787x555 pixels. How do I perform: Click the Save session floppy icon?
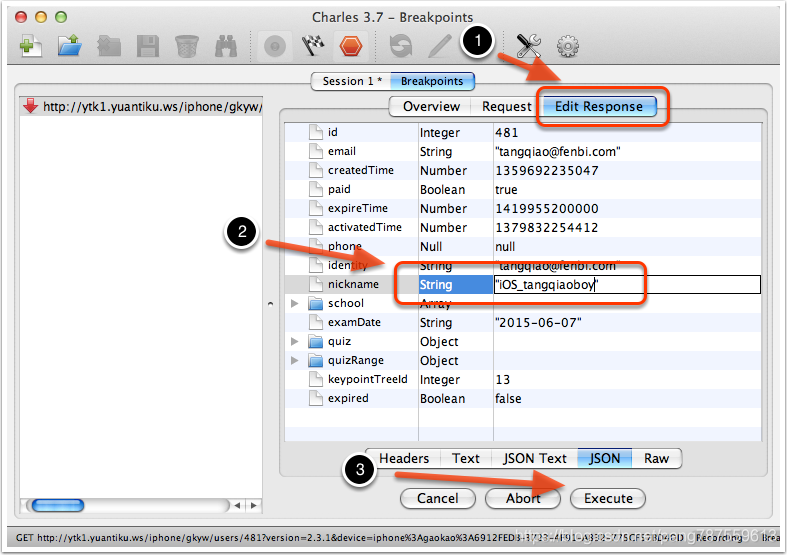(148, 46)
